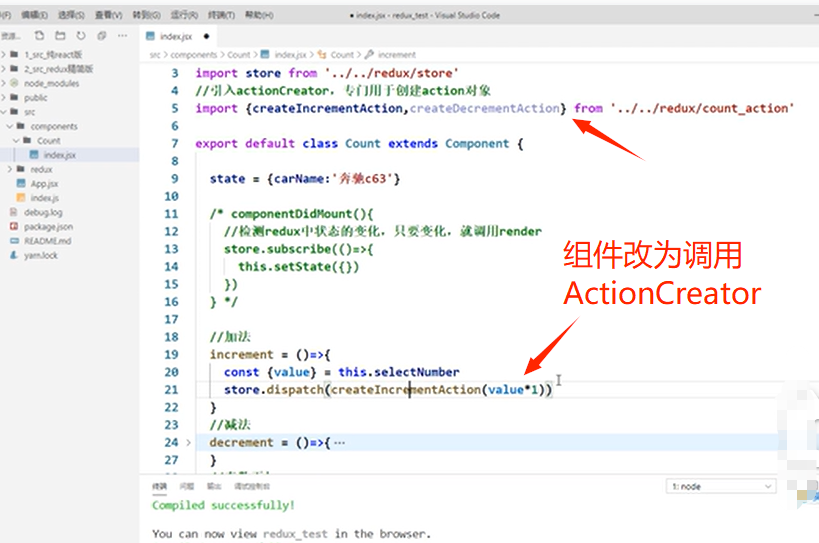
Task: Click line number 9 in the gutter
Action: click(x=174, y=179)
